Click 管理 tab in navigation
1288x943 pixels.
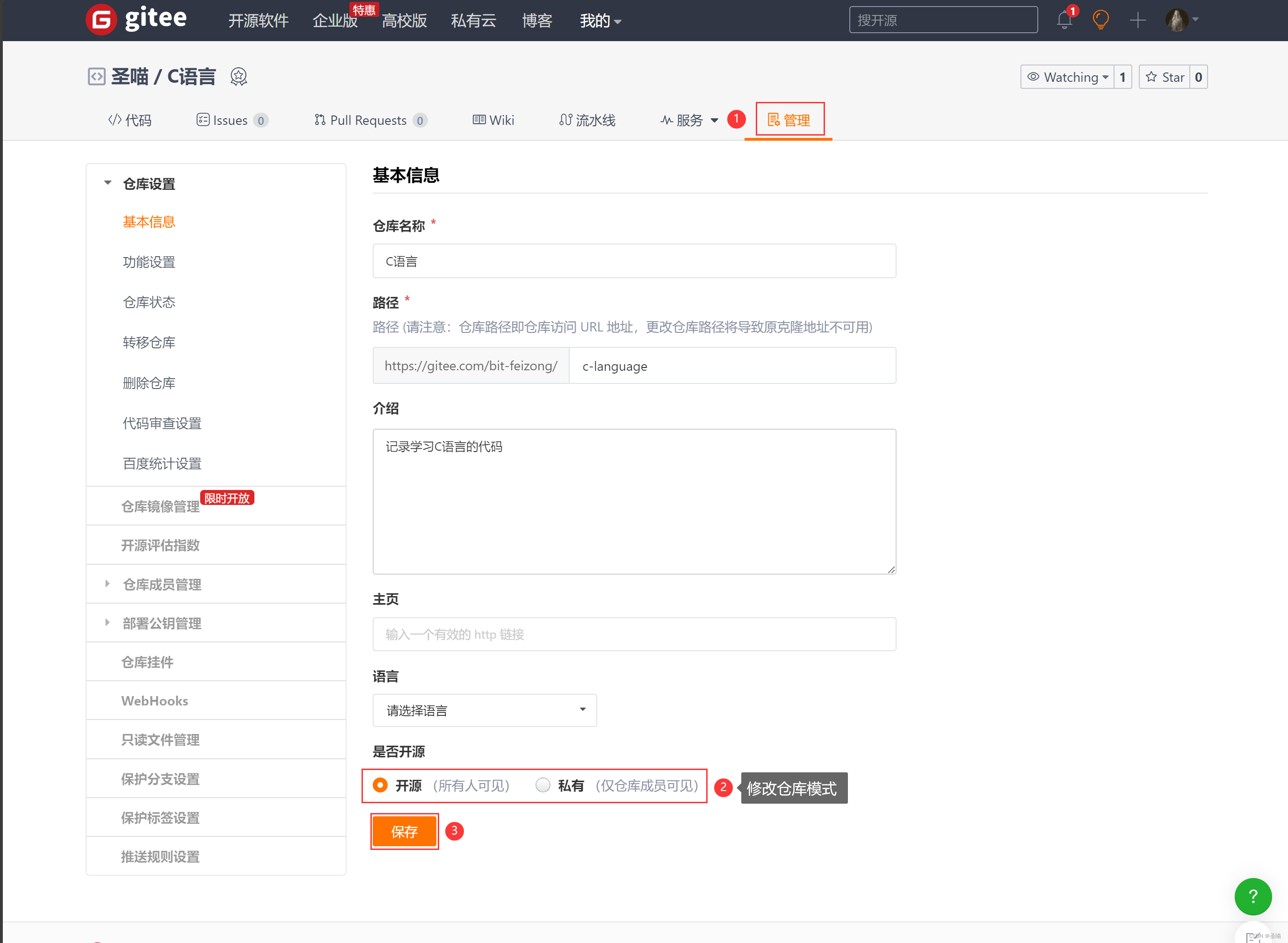coord(789,119)
